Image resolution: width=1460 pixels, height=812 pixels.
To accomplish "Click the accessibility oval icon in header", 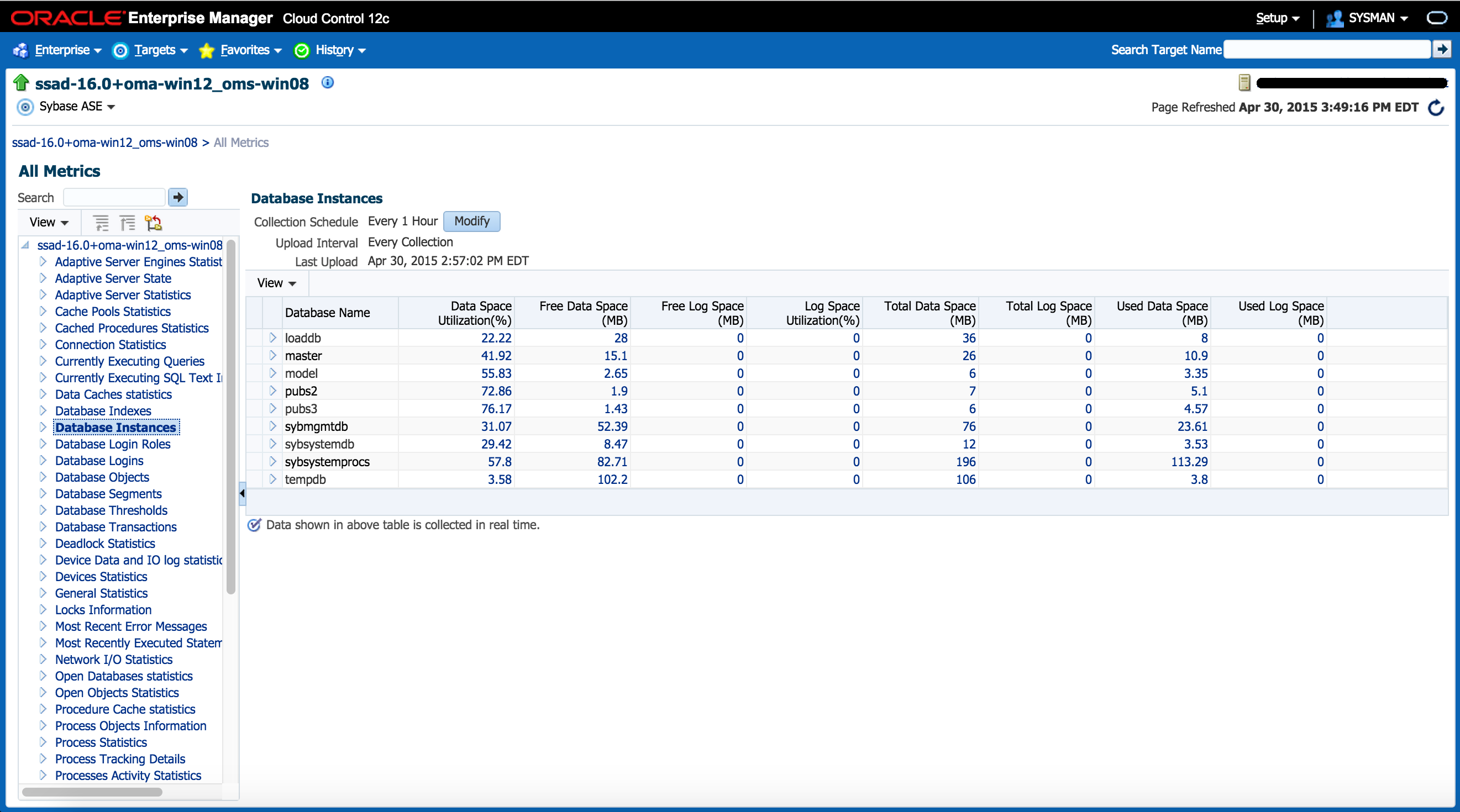I will pyautogui.click(x=1437, y=18).
